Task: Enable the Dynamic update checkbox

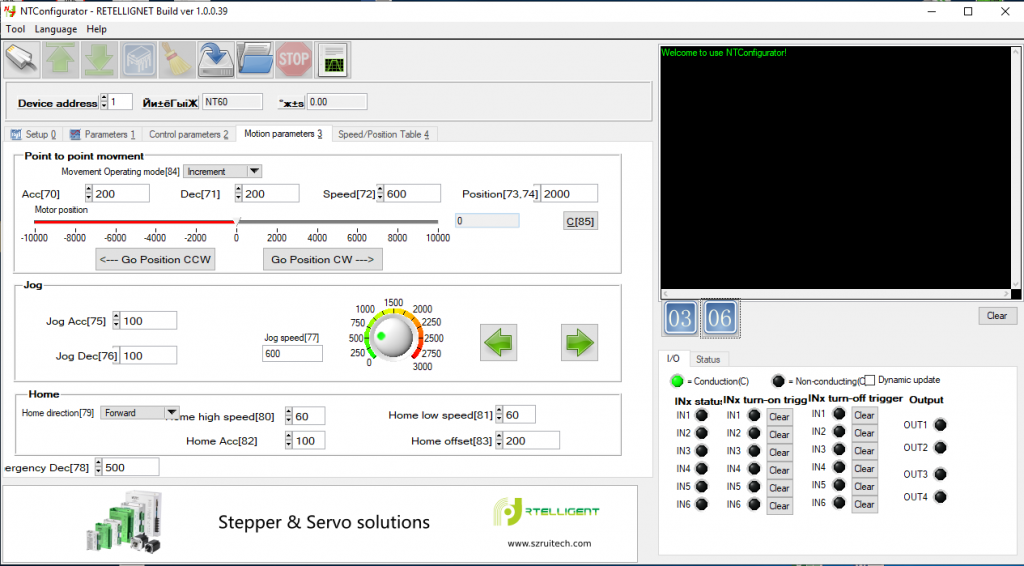Action: click(869, 380)
